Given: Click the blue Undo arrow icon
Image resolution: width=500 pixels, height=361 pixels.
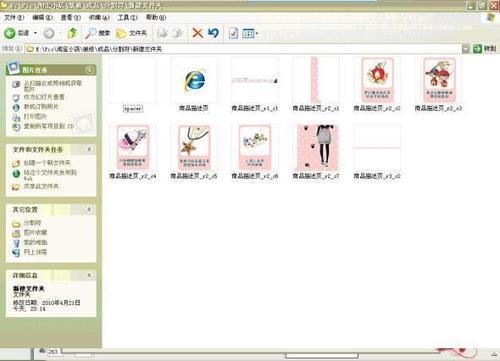Looking at the screenshot, I should pos(213,33).
